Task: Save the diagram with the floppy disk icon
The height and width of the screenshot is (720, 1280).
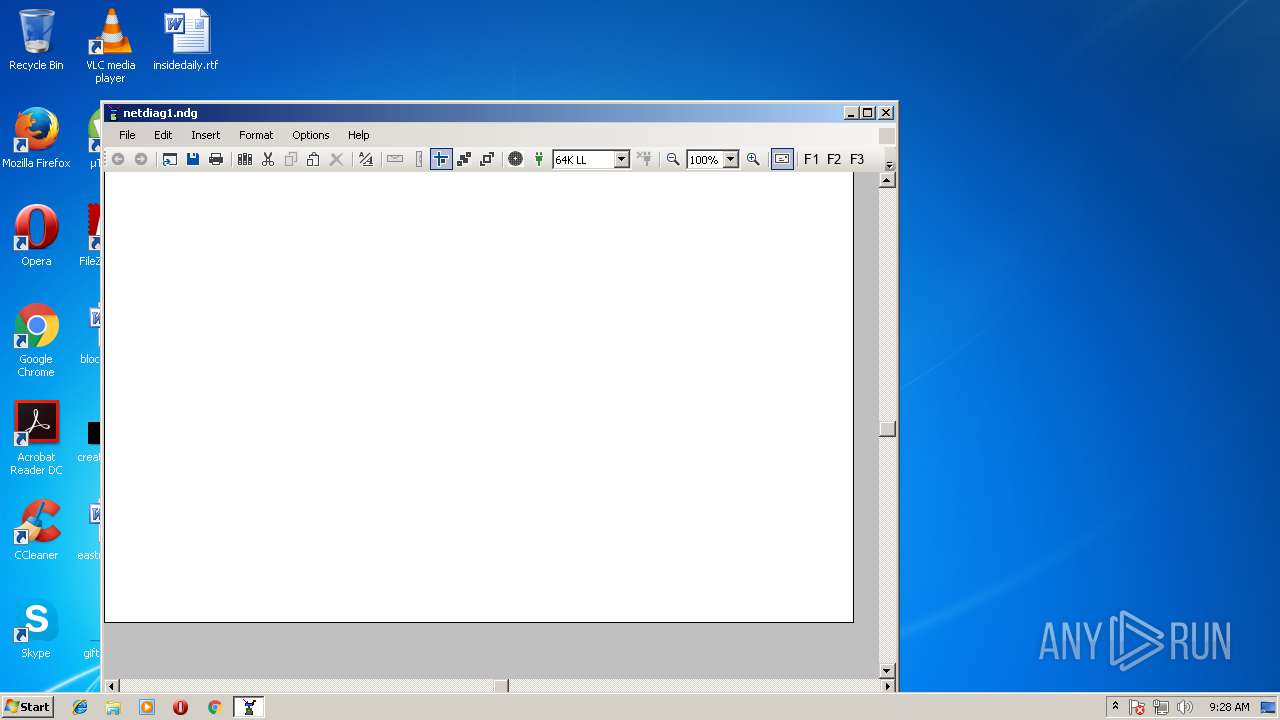Action: click(193, 159)
